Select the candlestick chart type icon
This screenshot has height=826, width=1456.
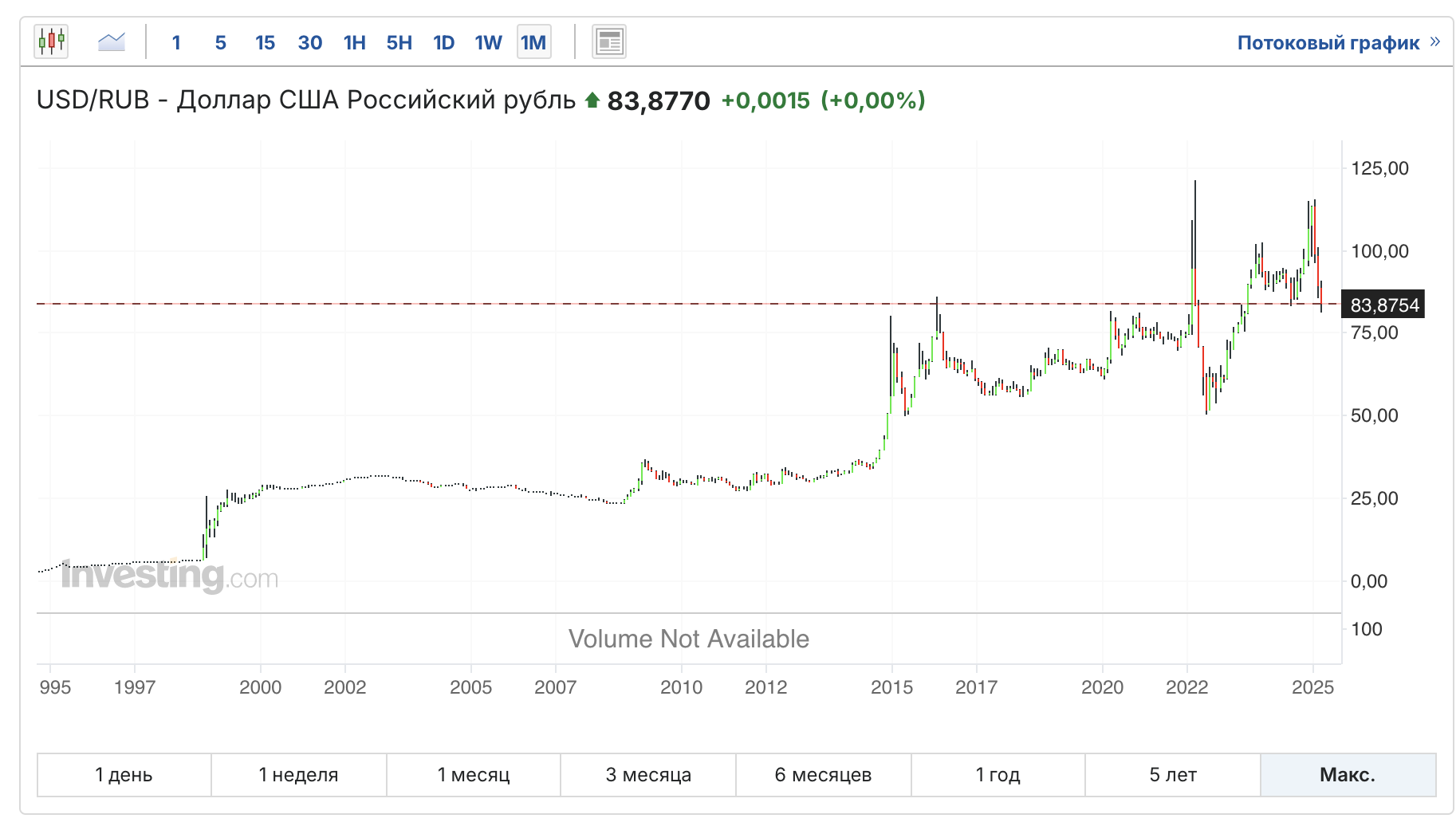pyautogui.click(x=51, y=41)
